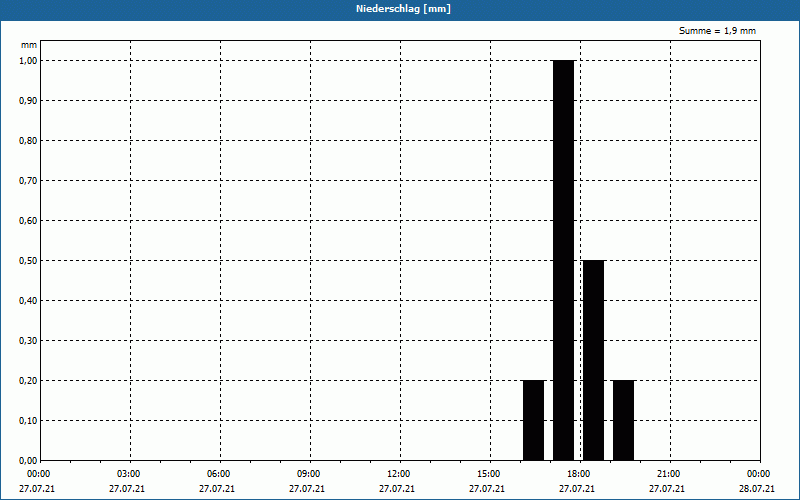Select the y-axis value '0,40'
Image resolution: width=800 pixels, height=500 pixels.
click(x=28, y=301)
